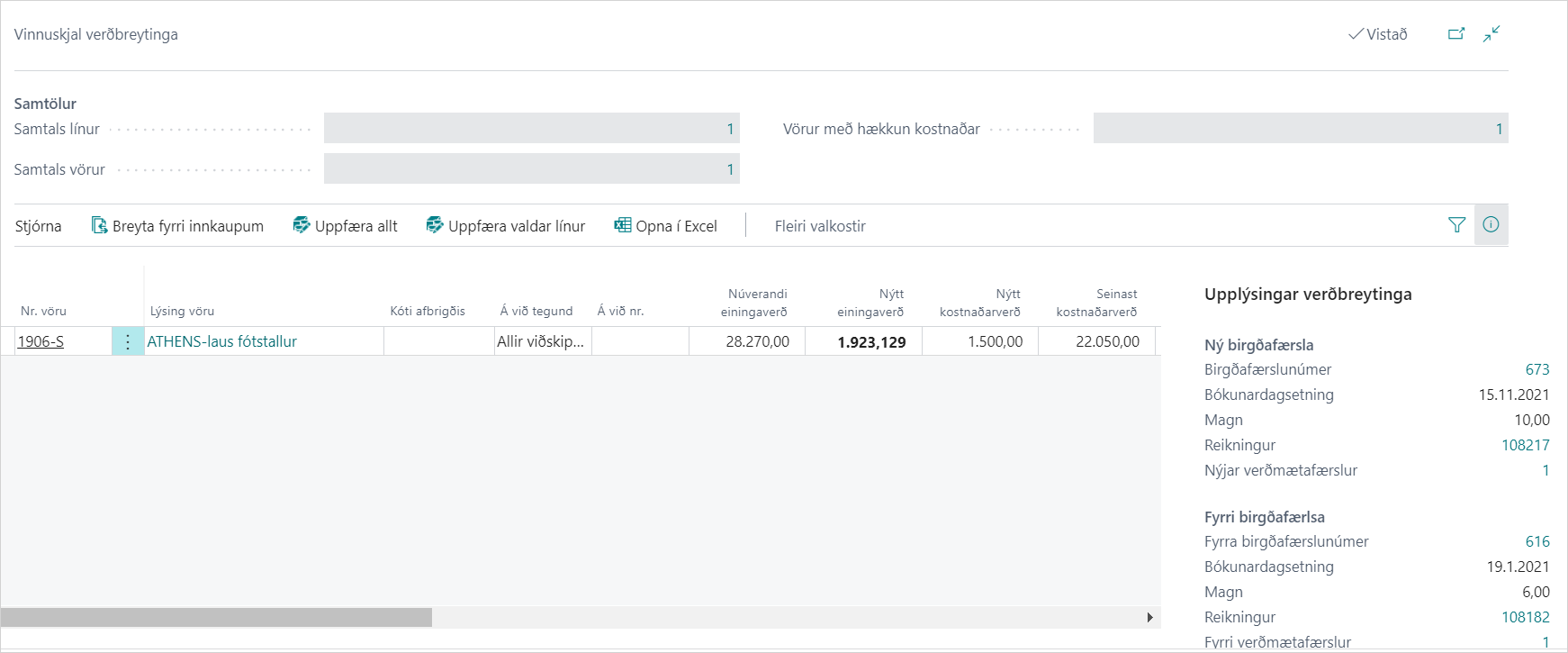Open previous entry number 616 link
This screenshot has height=653, width=1568.
(x=1536, y=541)
